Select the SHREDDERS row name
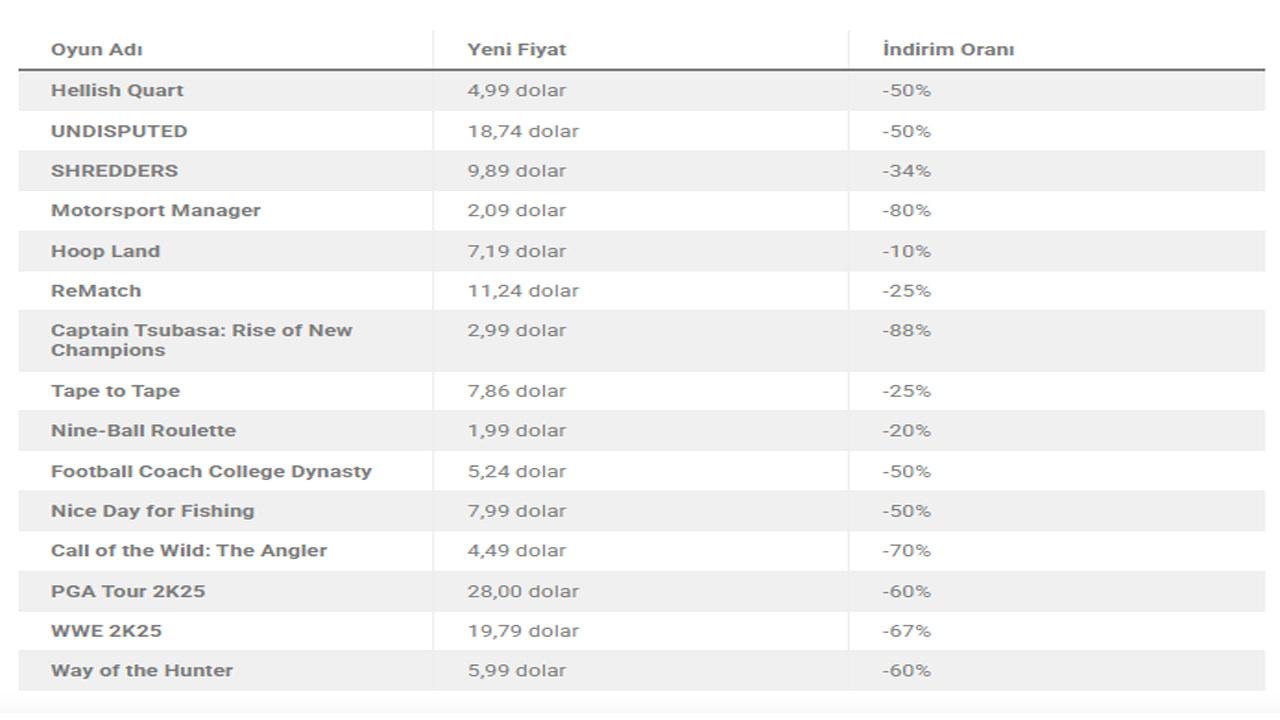Screen dimensions: 1280x720 [x=114, y=170]
